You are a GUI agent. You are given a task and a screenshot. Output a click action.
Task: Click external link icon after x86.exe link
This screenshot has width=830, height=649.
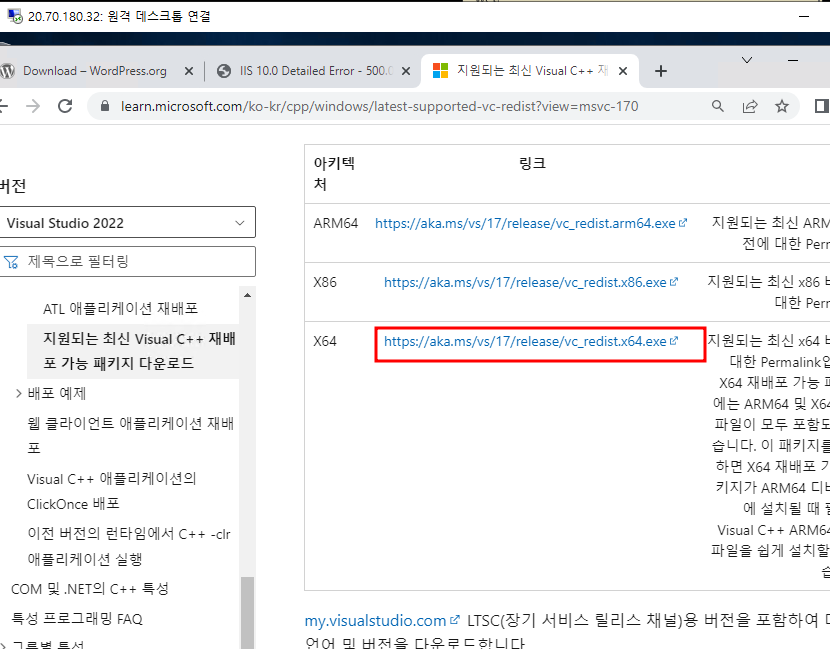pyautogui.click(x=674, y=282)
